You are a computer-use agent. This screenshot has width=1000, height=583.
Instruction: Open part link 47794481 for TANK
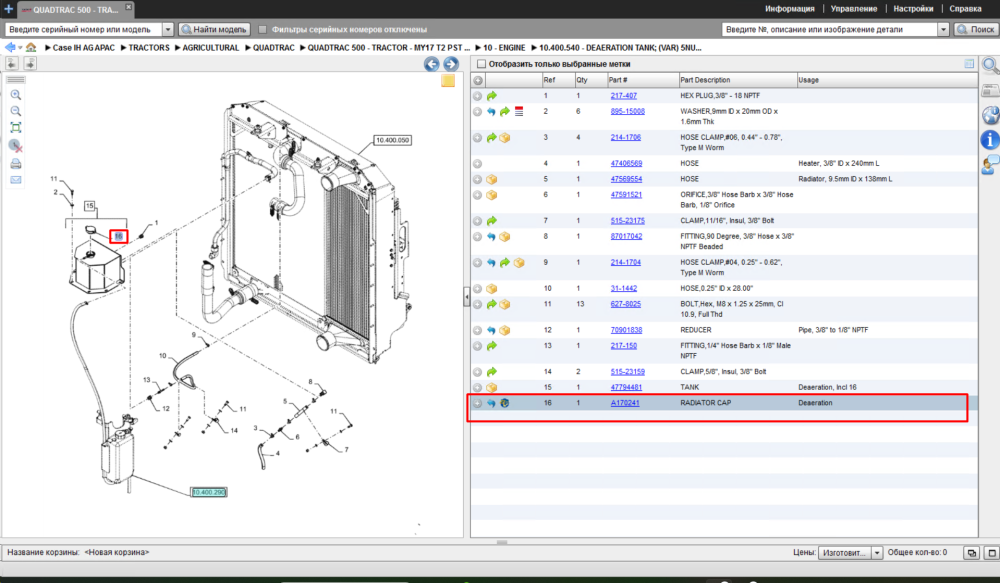click(626, 388)
